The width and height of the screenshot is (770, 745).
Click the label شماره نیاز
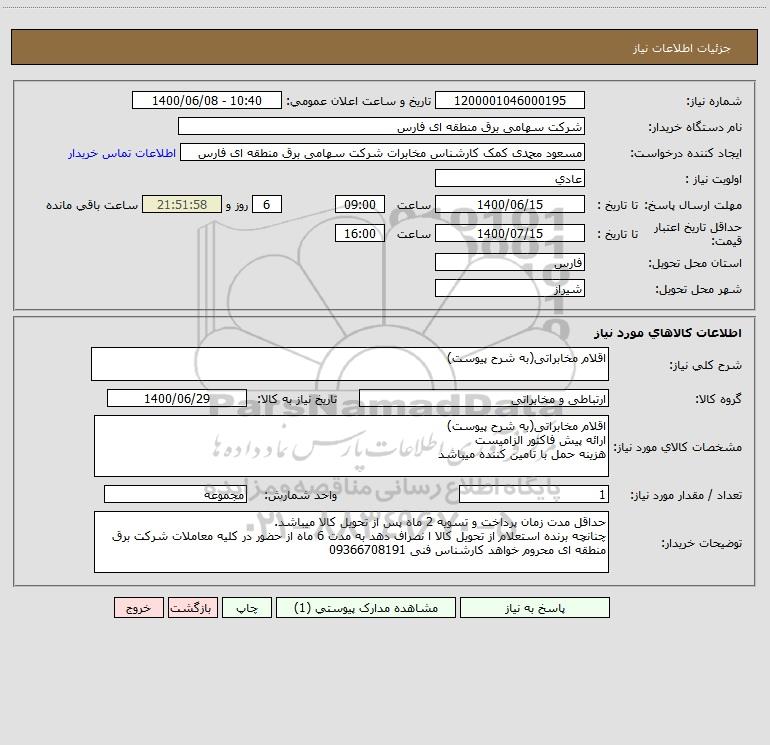(714, 101)
